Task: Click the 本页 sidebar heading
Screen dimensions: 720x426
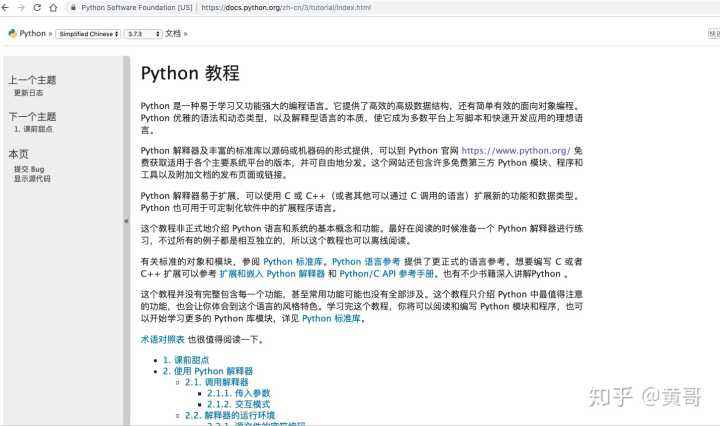Action: click(x=18, y=154)
